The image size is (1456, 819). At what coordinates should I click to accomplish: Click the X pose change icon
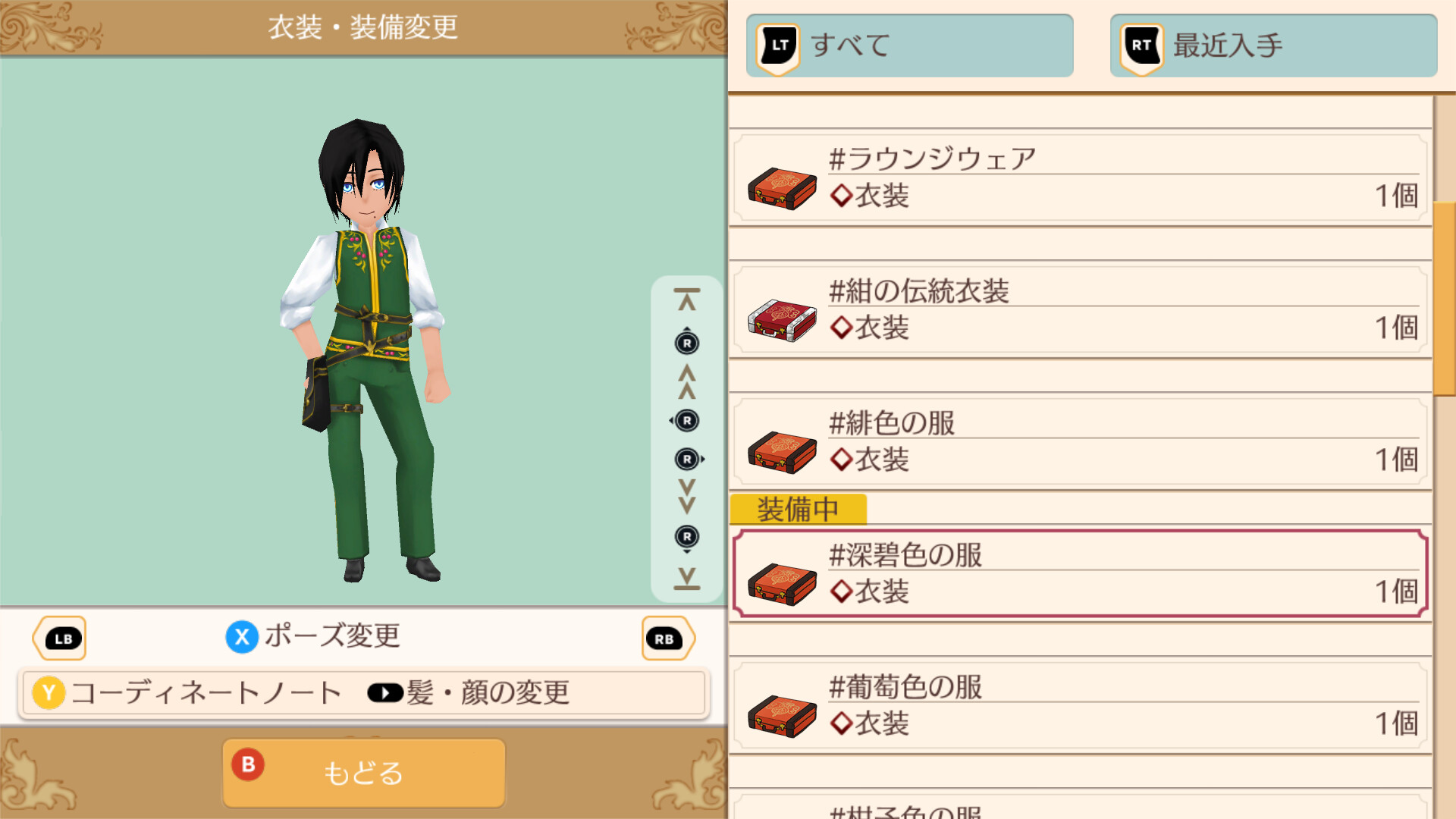(242, 637)
